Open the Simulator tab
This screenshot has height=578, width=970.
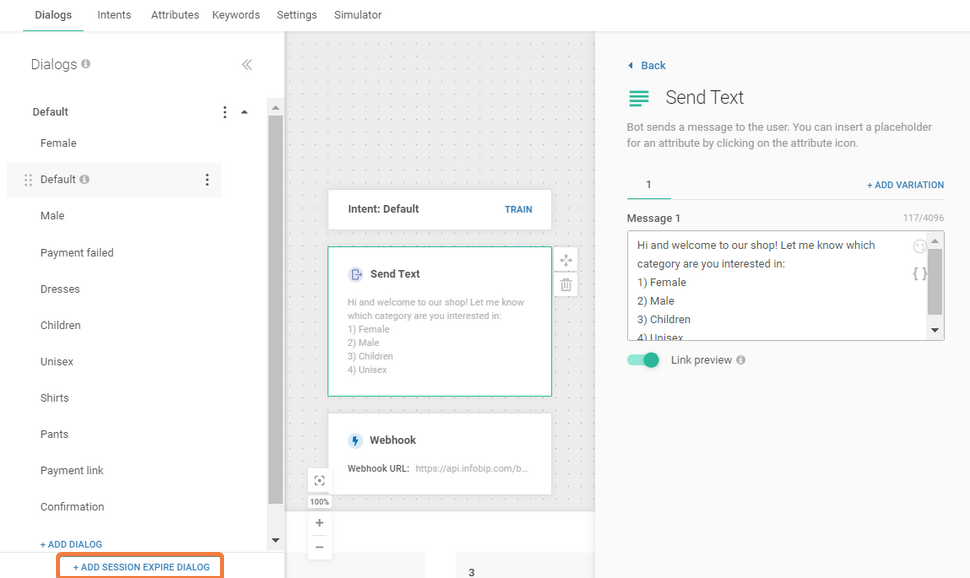pyautogui.click(x=357, y=15)
